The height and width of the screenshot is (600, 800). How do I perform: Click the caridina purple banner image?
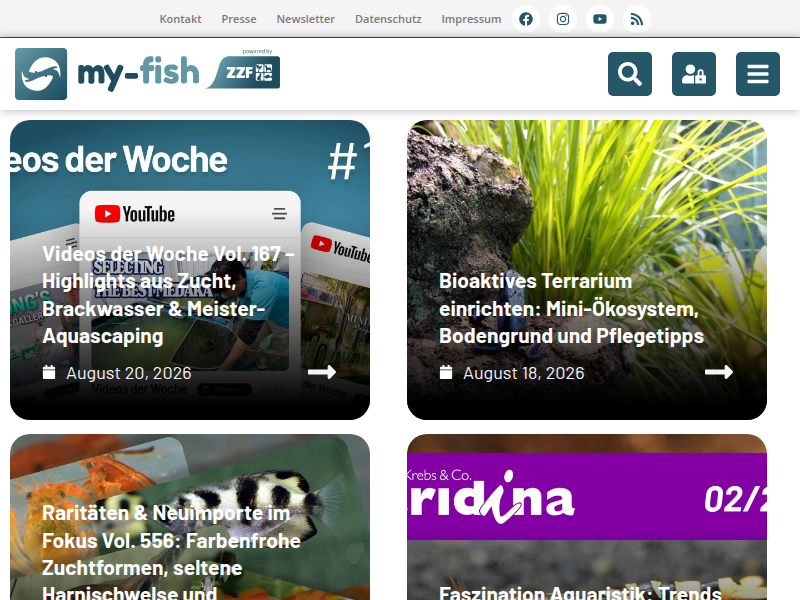(x=587, y=496)
